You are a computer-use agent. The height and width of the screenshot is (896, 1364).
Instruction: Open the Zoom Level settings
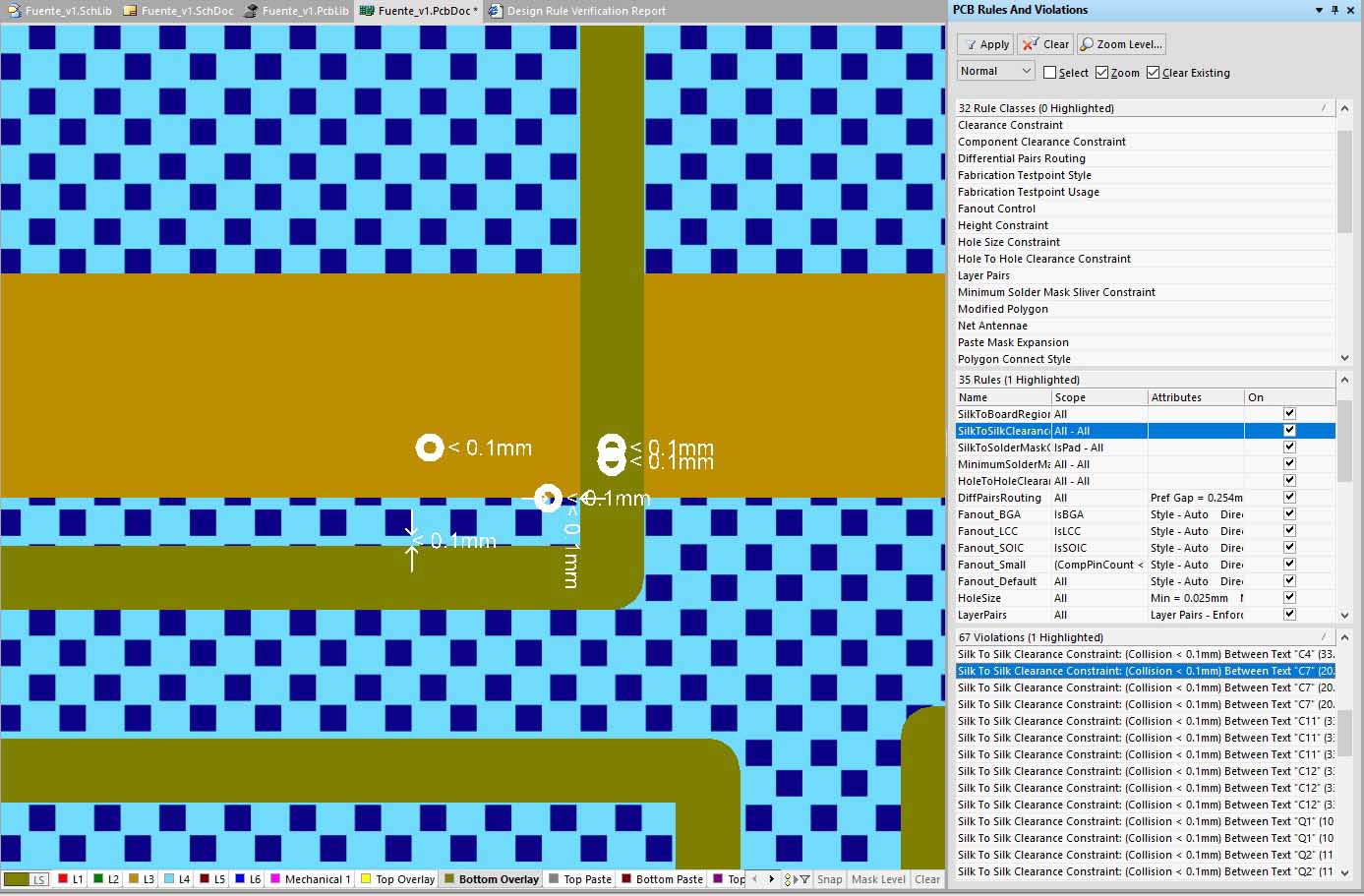coord(1121,44)
